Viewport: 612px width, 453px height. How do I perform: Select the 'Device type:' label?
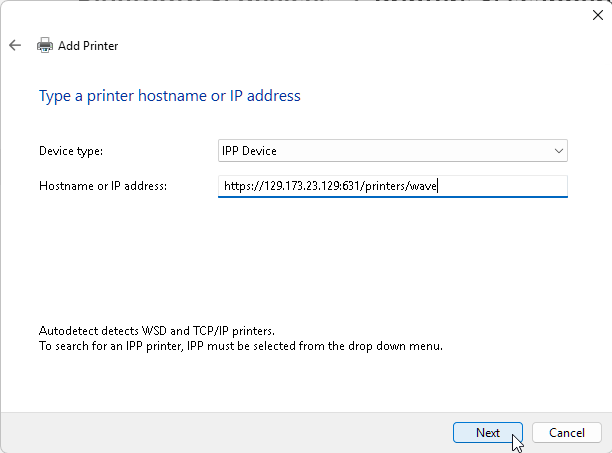click(x=71, y=151)
